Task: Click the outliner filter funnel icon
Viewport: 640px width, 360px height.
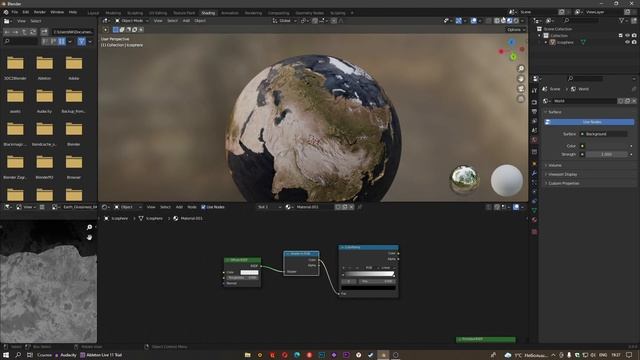Action: pos(621,20)
